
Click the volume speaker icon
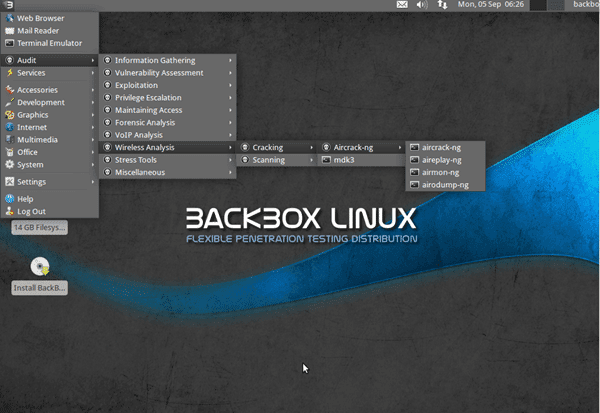pyautogui.click(x=422, y=5)
